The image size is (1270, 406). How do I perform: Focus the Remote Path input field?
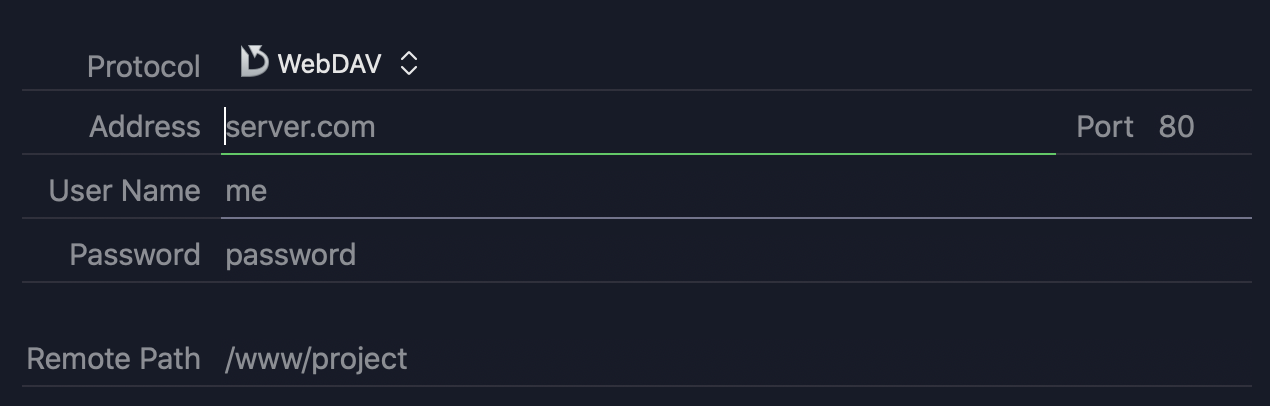736,359
